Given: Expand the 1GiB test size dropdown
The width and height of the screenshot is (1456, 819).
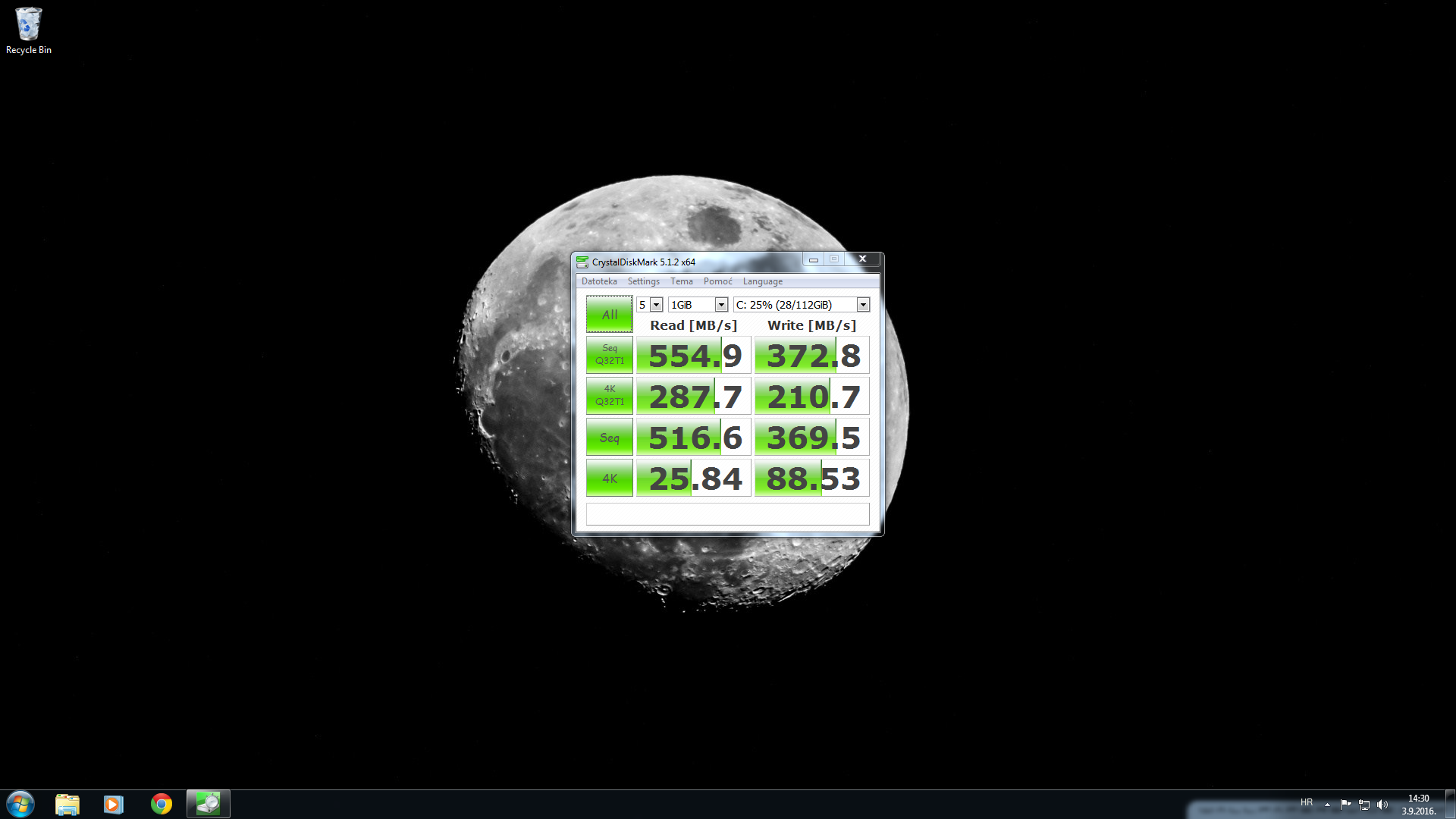Looking at the screenshot, I should pos(721,305).
